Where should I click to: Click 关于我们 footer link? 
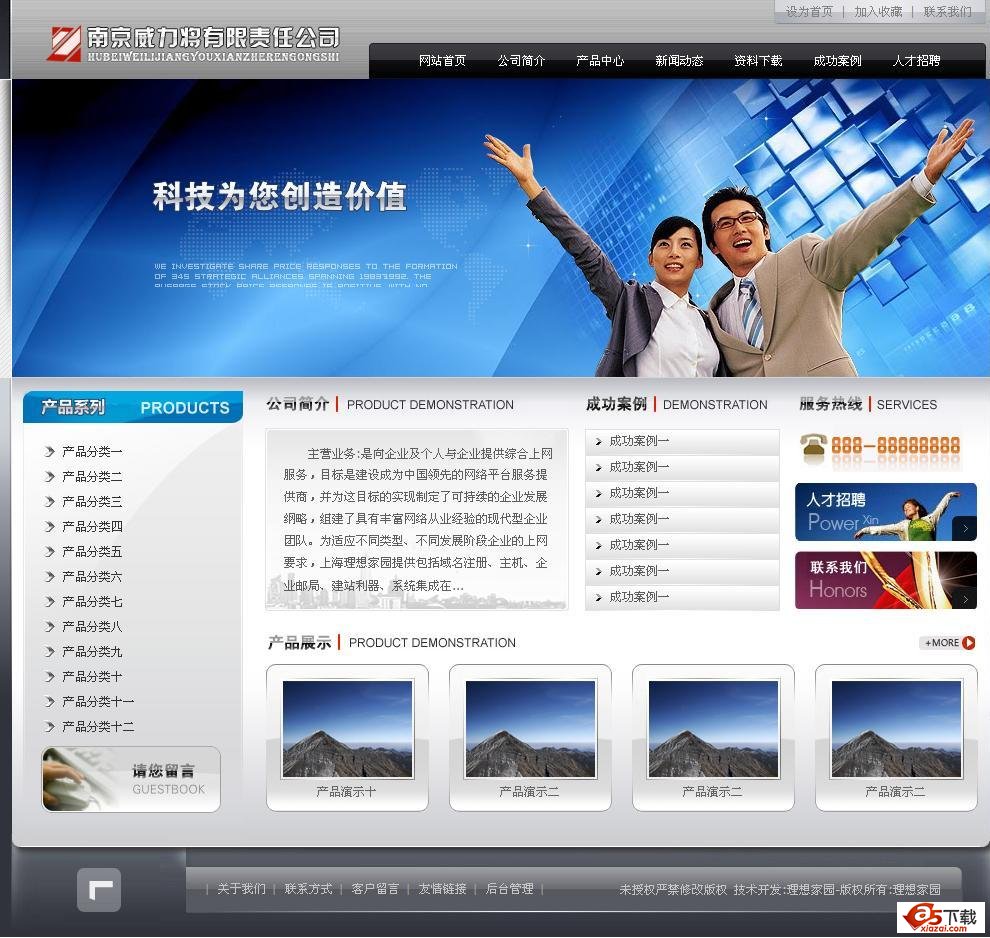pos(241,889)
